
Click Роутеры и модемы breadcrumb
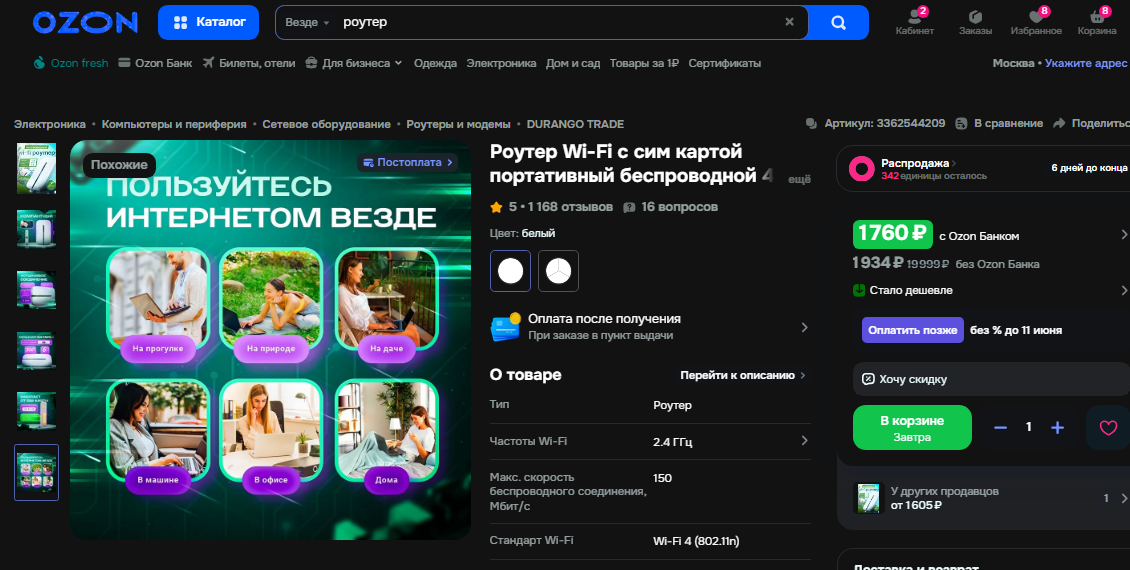tap(458, 124)
